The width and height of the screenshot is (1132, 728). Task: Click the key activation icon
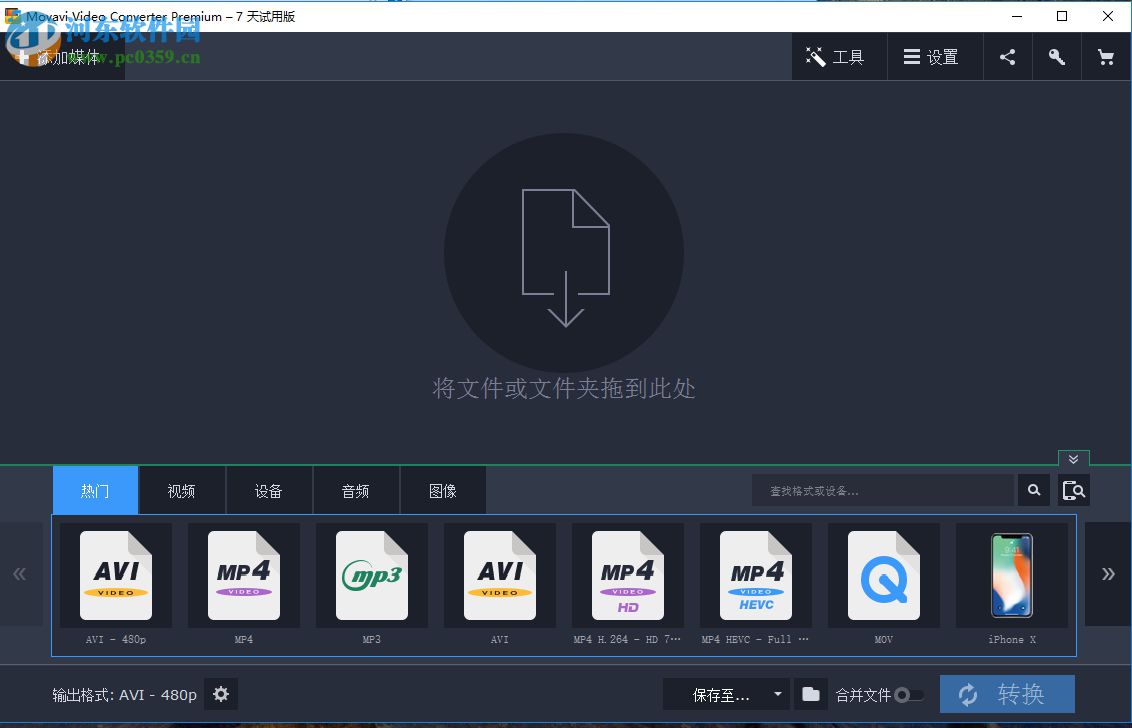[1056, 57]
